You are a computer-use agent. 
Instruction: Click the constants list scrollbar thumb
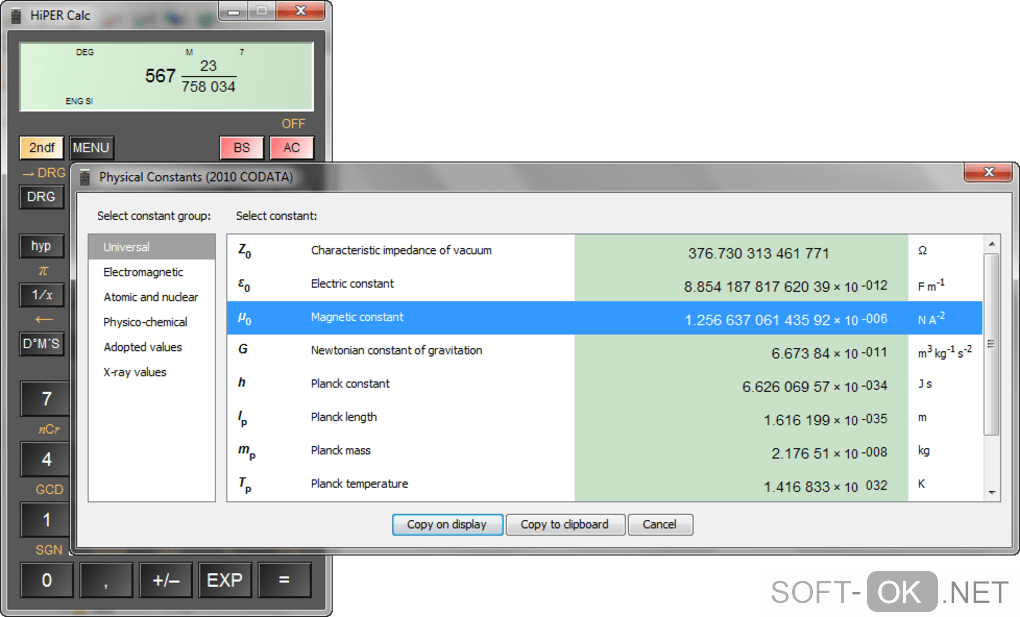pos(991,344)
